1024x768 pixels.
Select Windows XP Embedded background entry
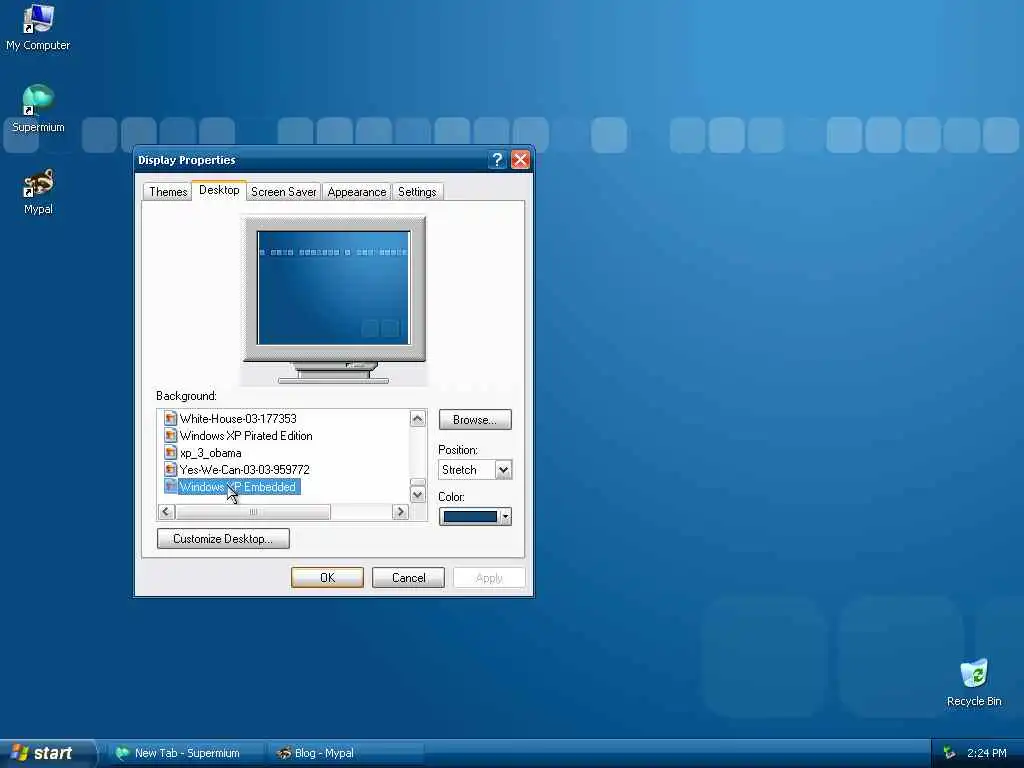click(238, 487)
